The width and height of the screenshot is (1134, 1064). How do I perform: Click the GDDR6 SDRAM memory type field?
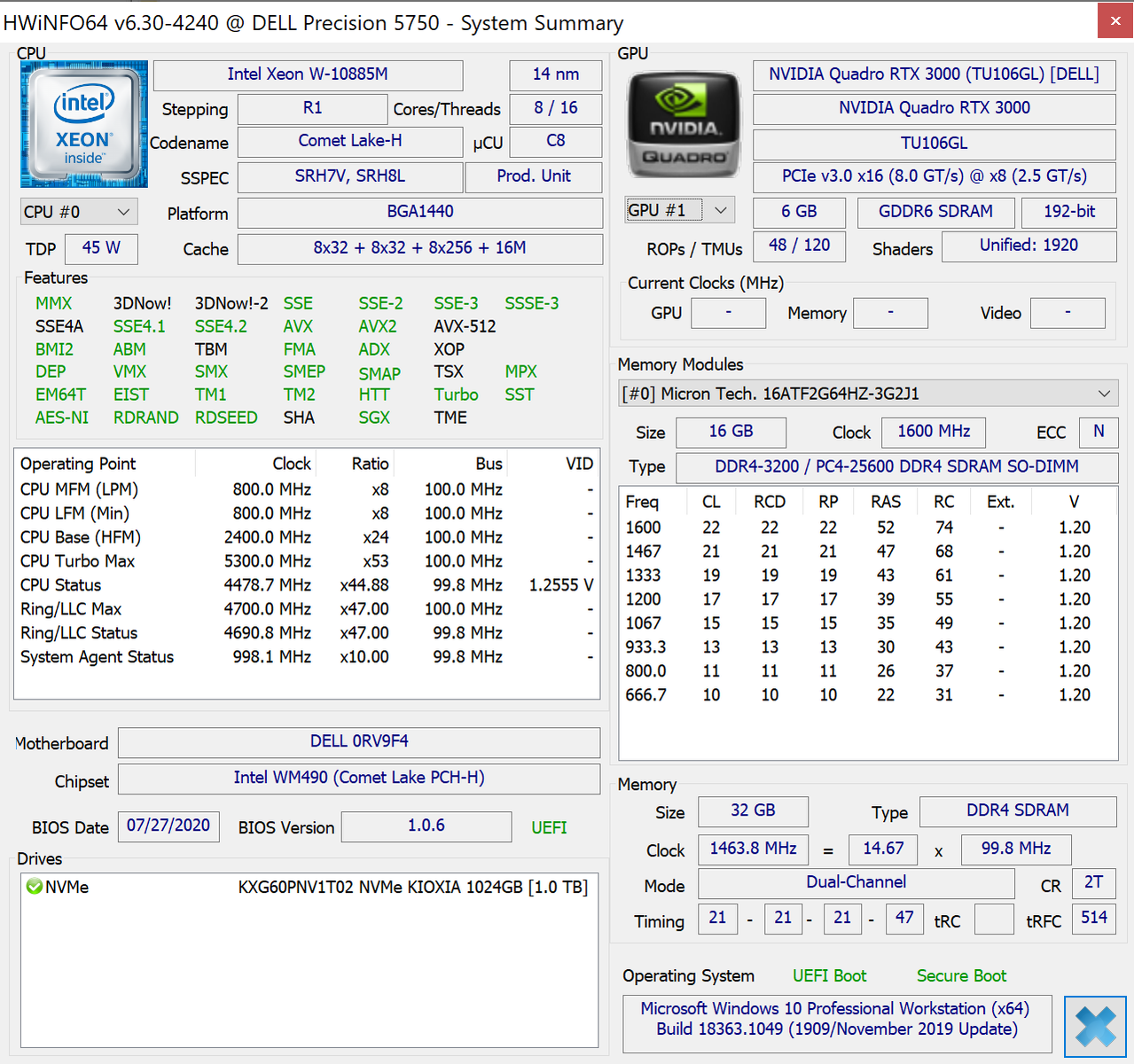click(x=935, y=212)
